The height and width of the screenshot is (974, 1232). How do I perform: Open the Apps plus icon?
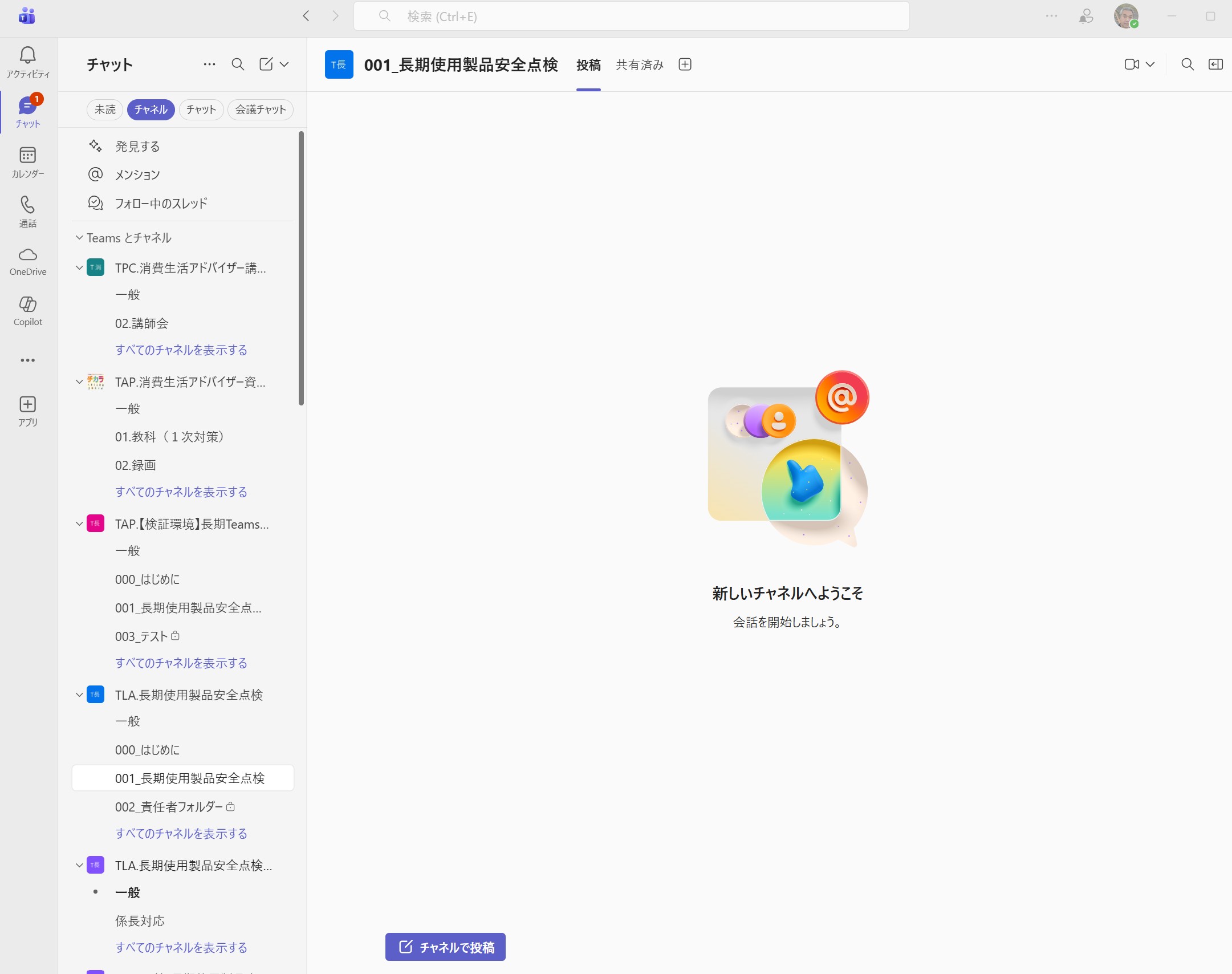pos(27,411)
